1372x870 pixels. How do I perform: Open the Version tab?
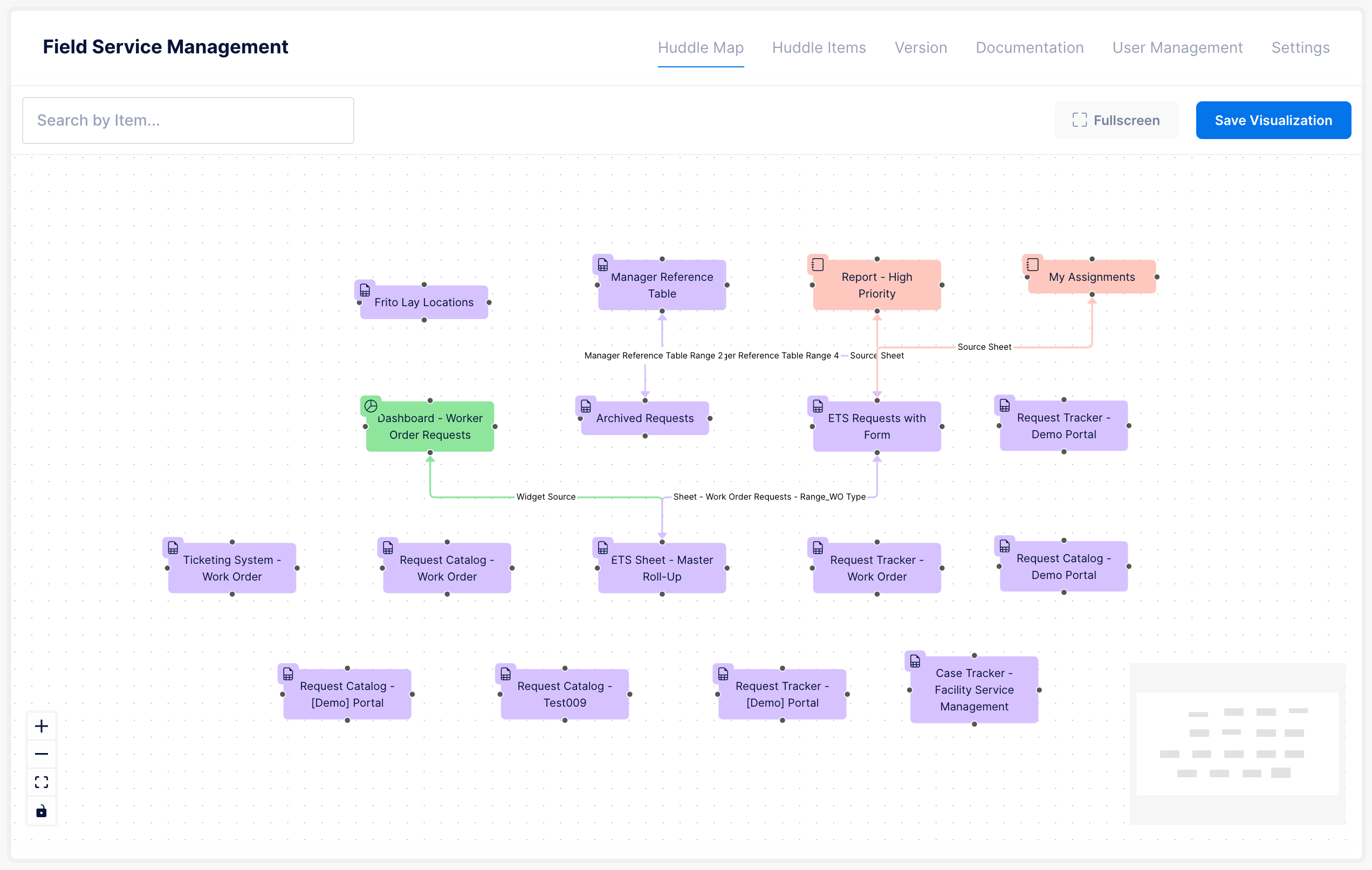[x=921, y=48]
